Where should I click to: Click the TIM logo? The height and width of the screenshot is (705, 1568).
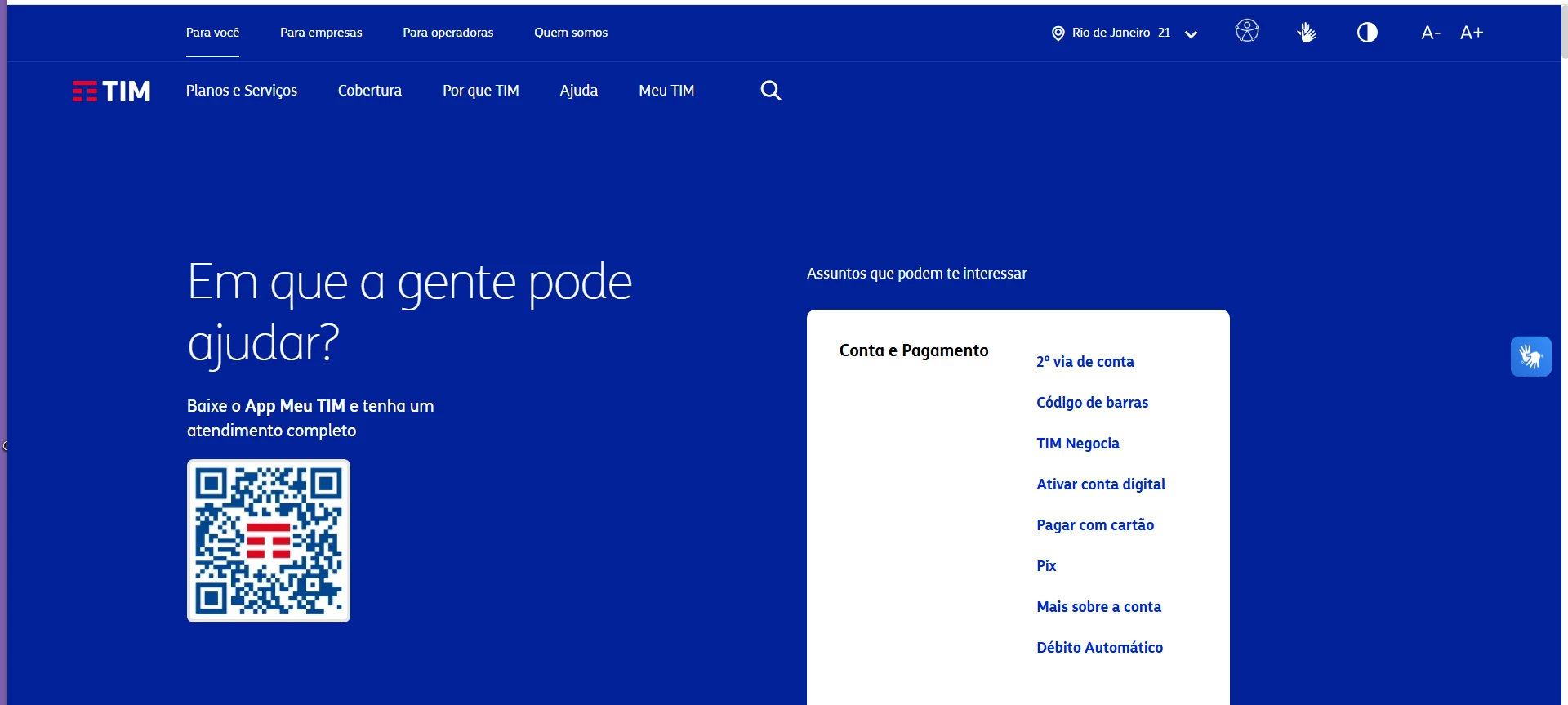(x=111, y=91)
